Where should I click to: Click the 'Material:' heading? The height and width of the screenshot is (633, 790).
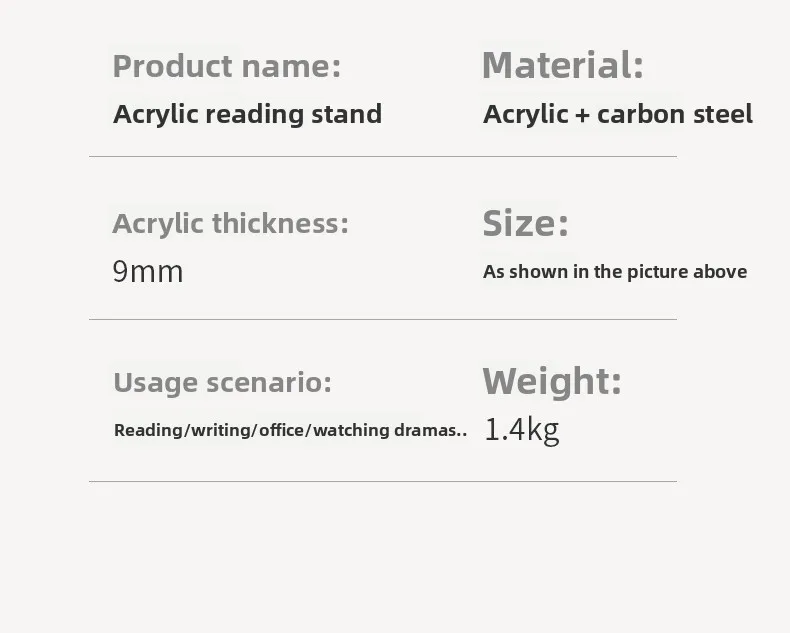pos(562,65)
